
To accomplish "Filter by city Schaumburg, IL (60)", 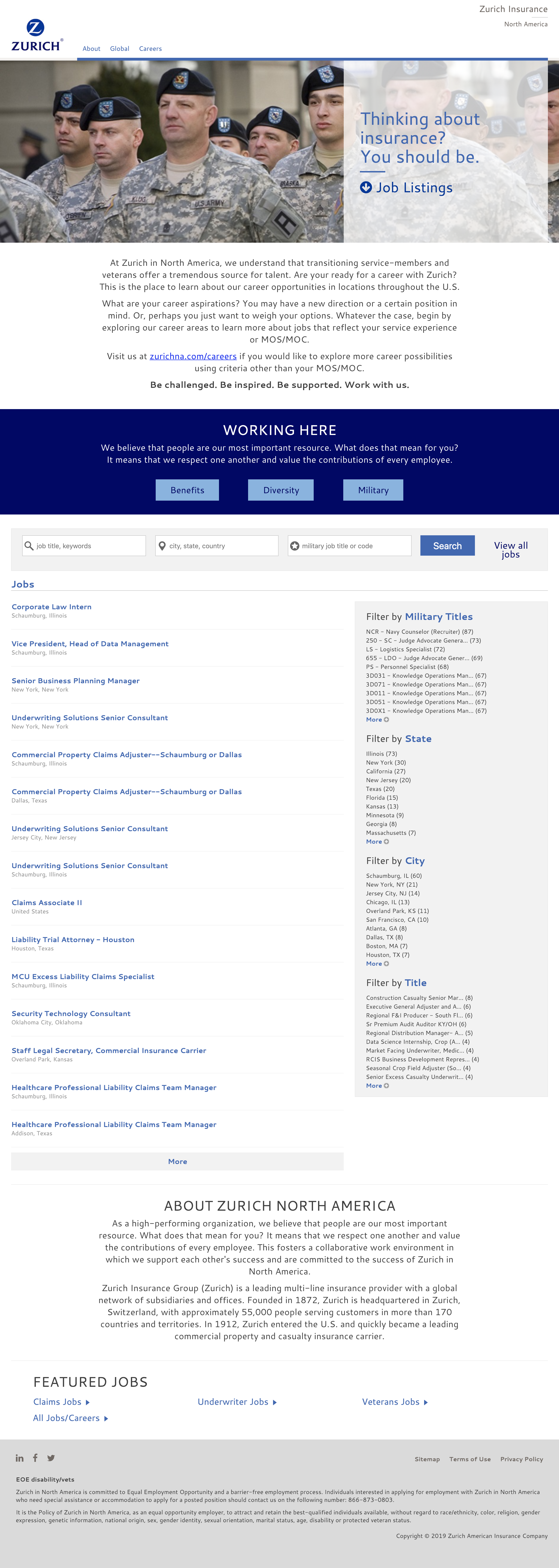I will click(394, 876).
